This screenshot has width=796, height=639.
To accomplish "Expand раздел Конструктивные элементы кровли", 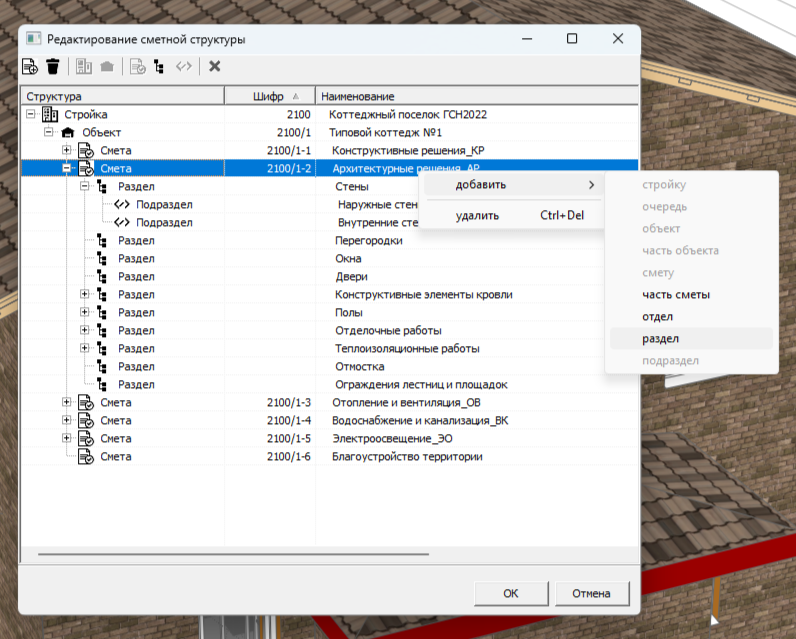I will (84, 294).
